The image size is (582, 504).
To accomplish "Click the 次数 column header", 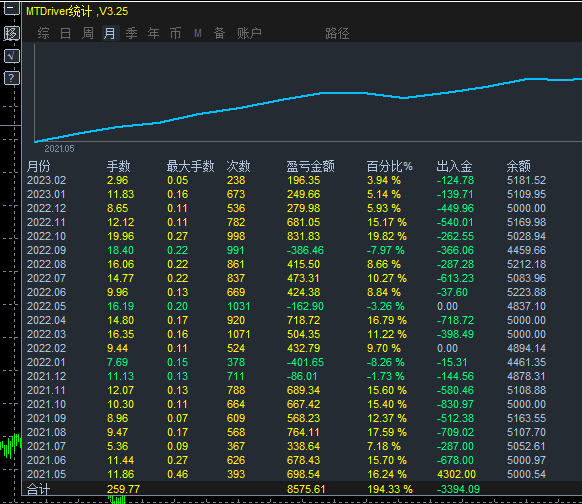I will tap(238, 166).
